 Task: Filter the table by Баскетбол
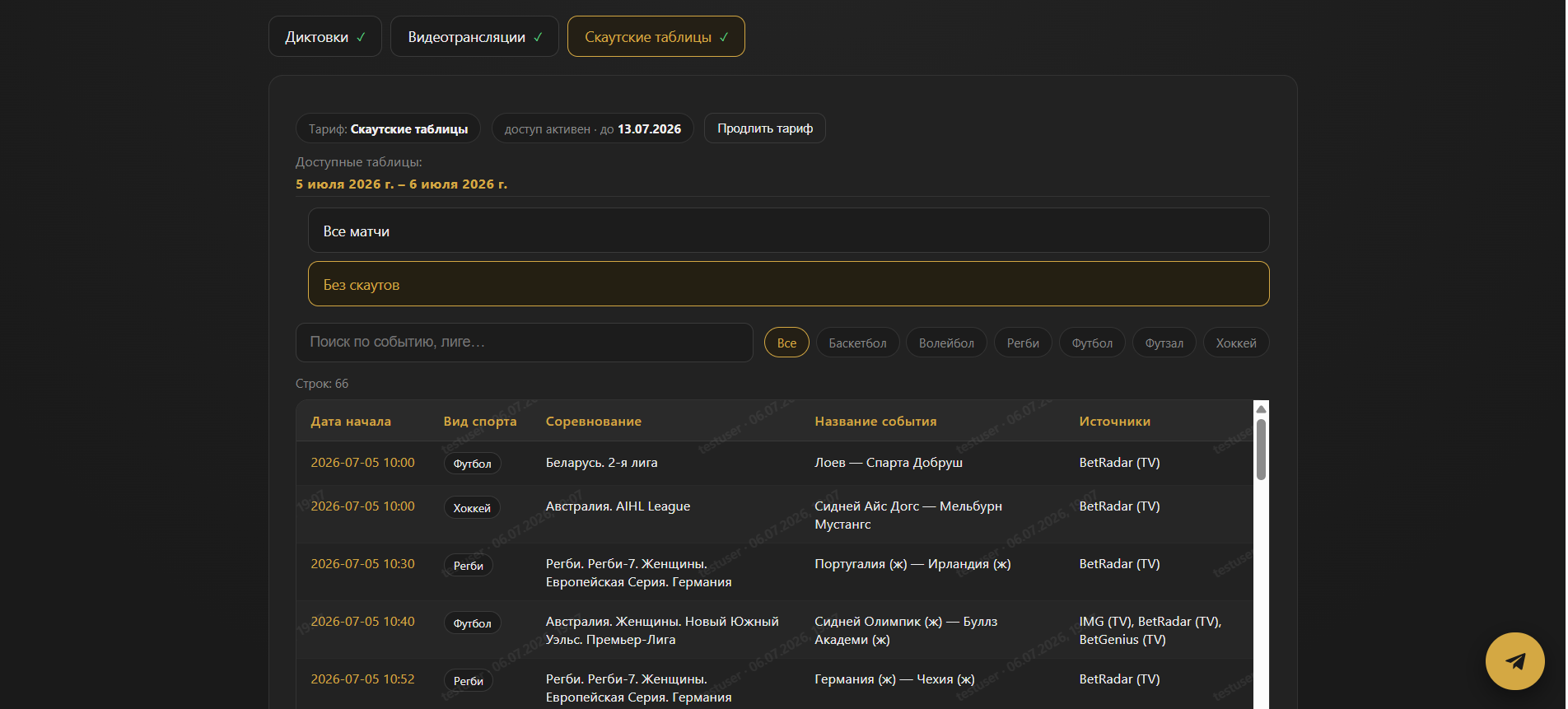(x=857, y=343)
